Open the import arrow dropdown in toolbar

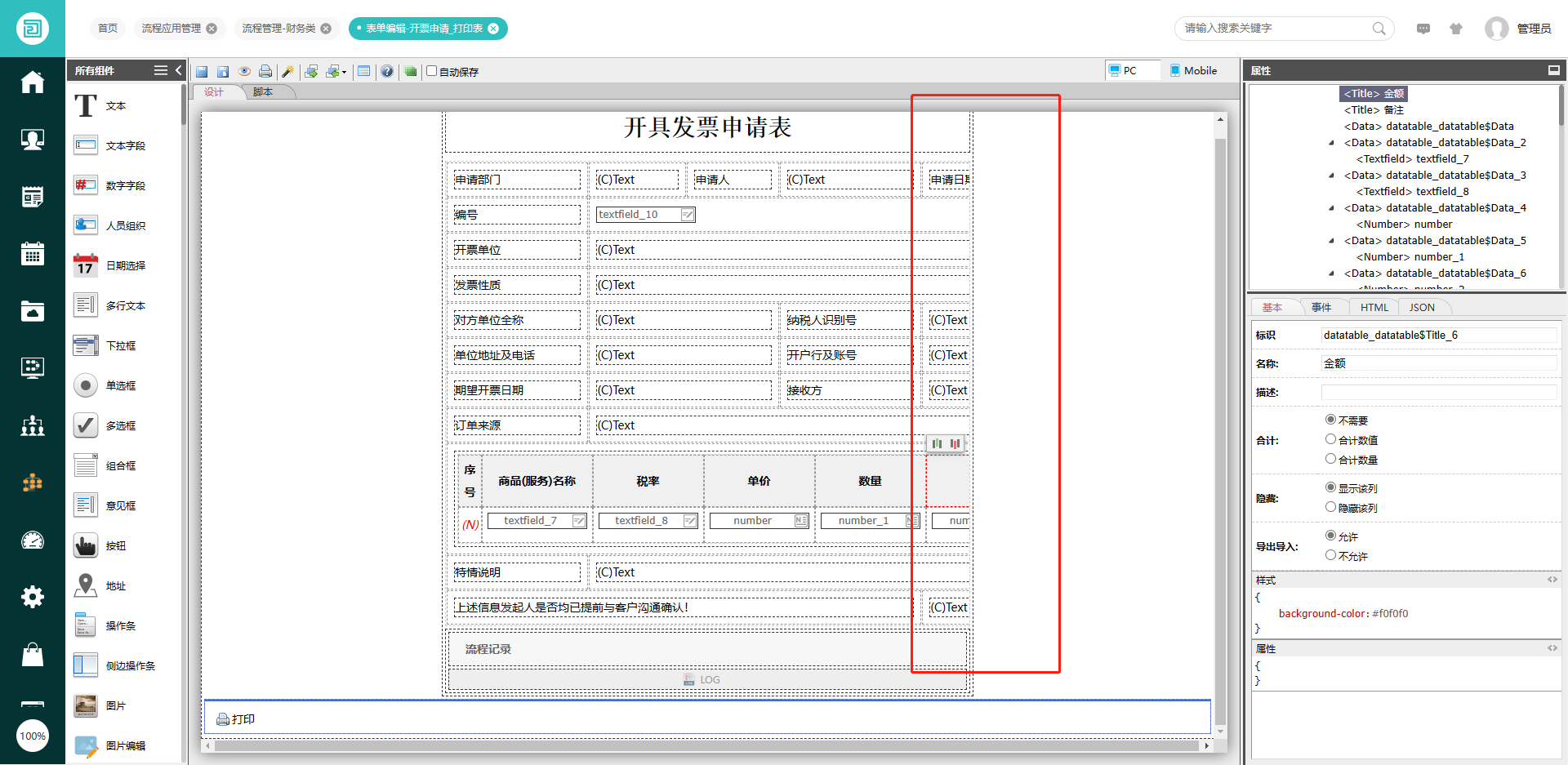point(344,73)
